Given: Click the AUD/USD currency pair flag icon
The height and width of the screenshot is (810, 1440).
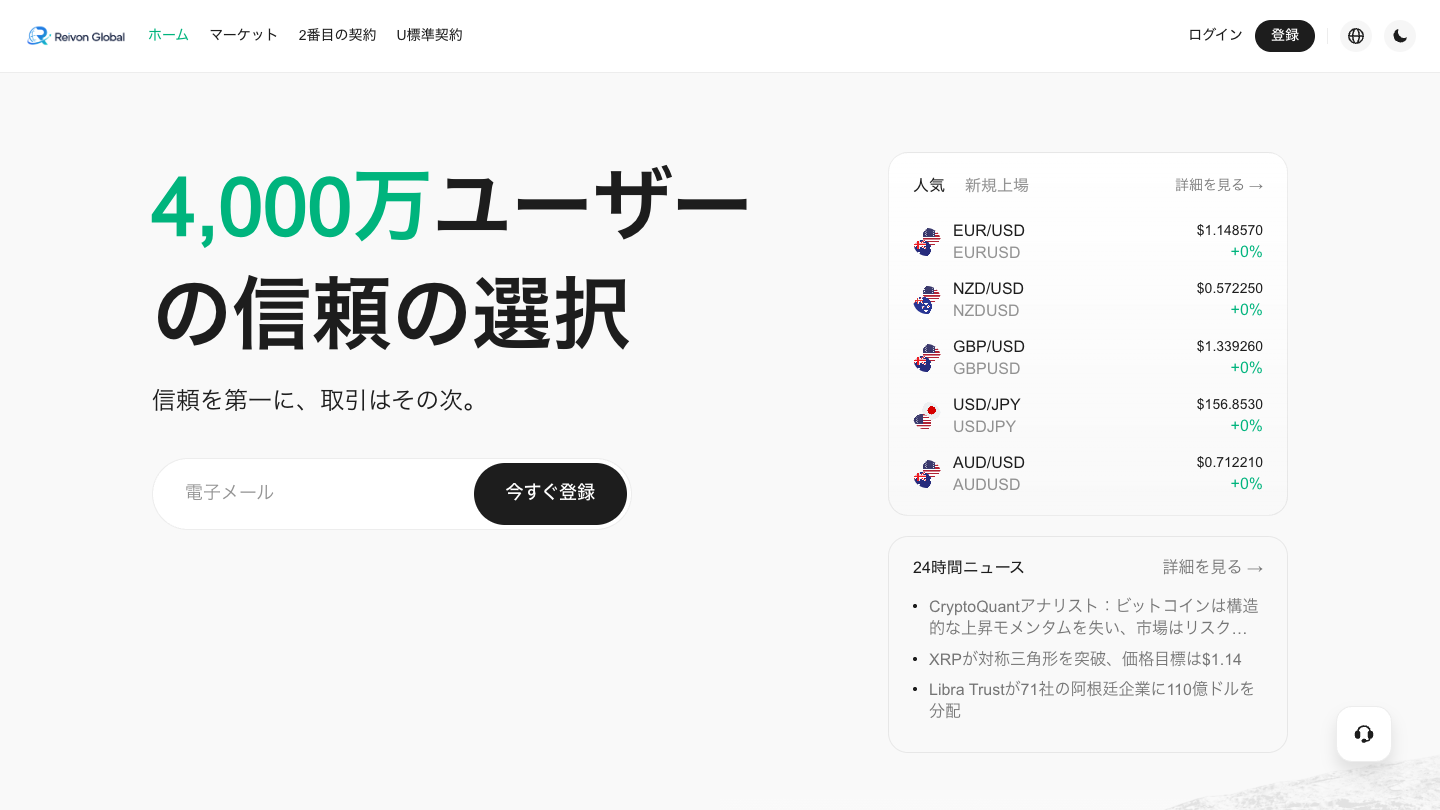Looking at the screenshot, I should tap(927, 474).
